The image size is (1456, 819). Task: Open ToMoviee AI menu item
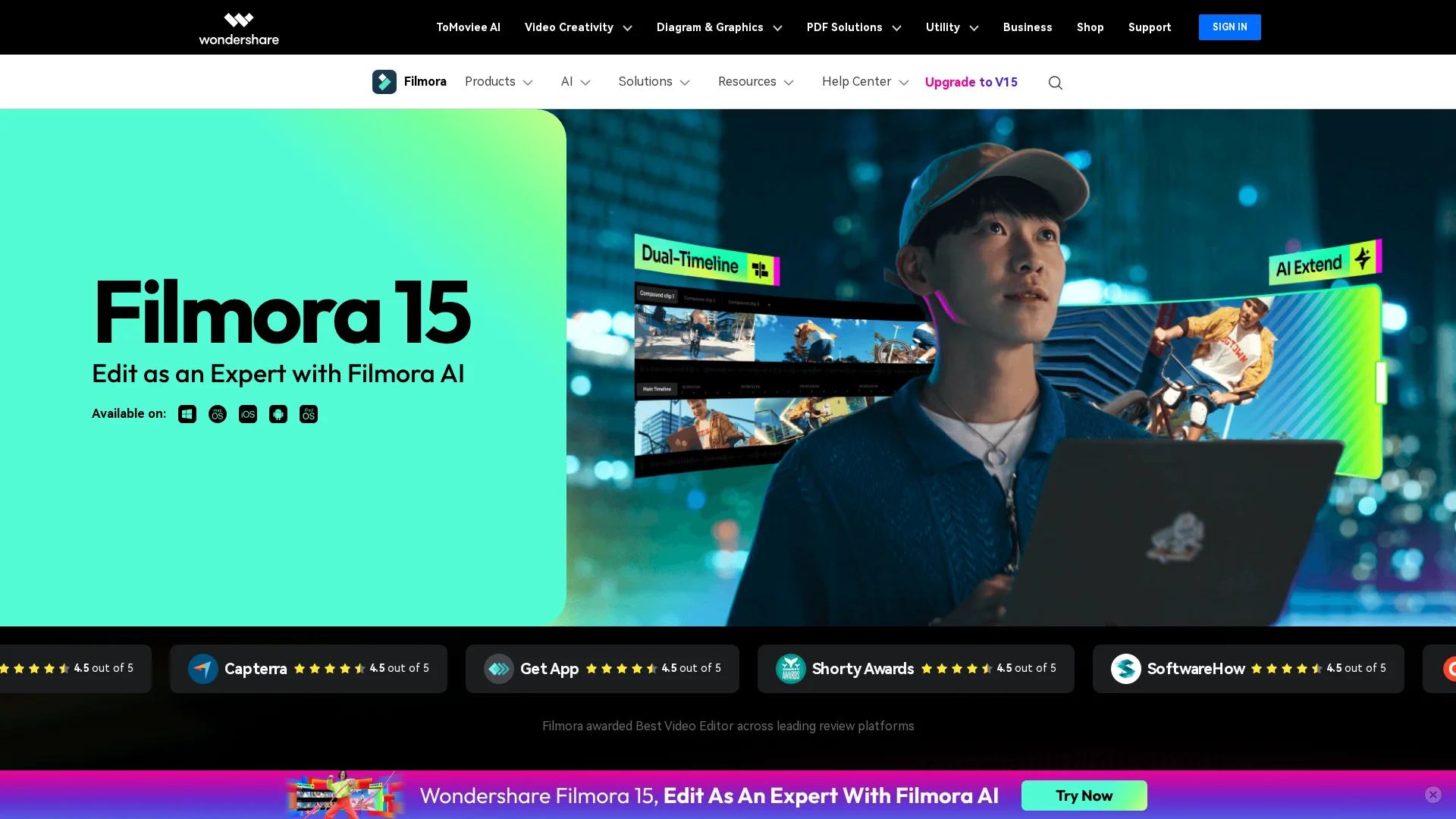pyautogui.click(x=468, y=27)
